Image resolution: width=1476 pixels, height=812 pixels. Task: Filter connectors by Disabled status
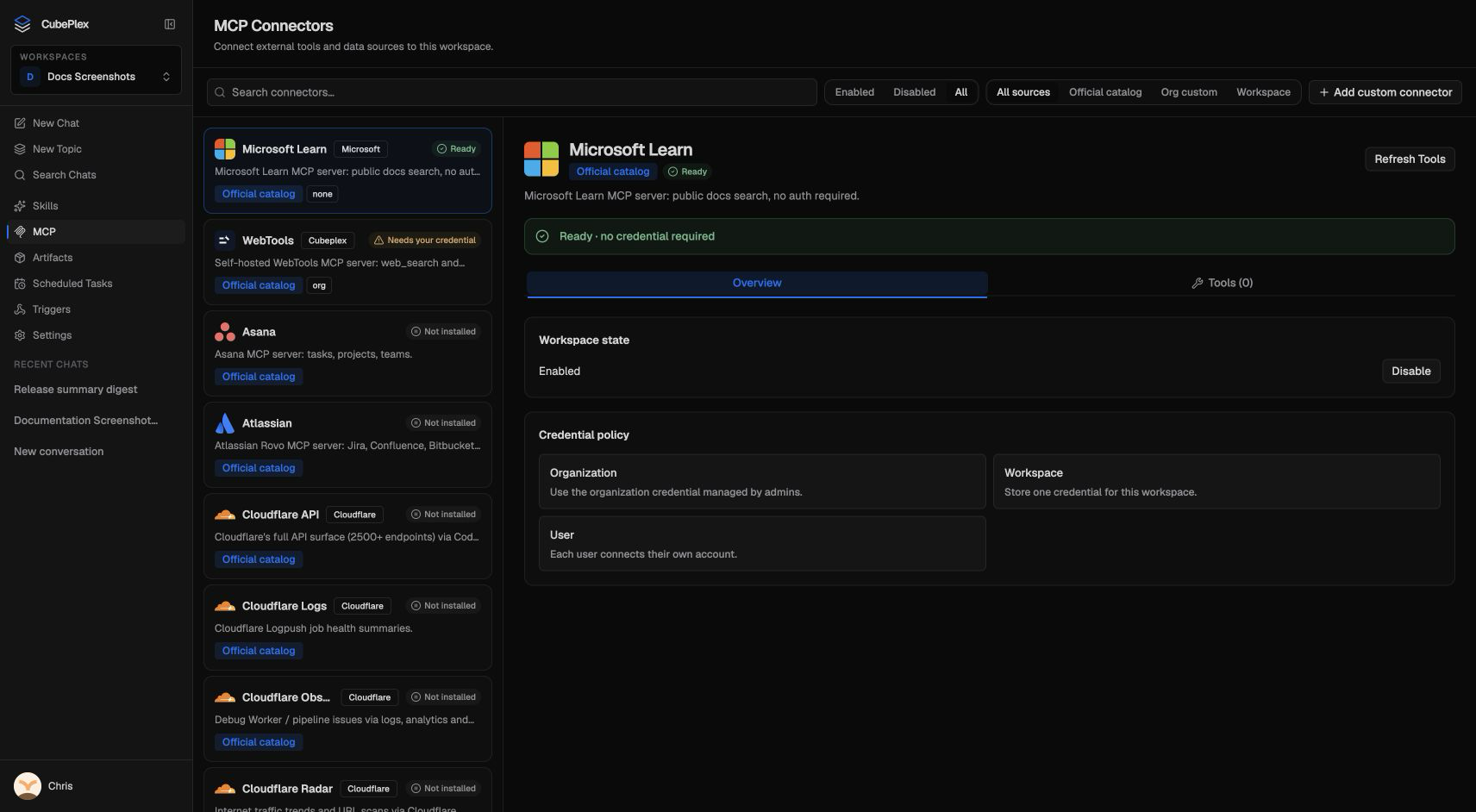[x=914, y=92]
